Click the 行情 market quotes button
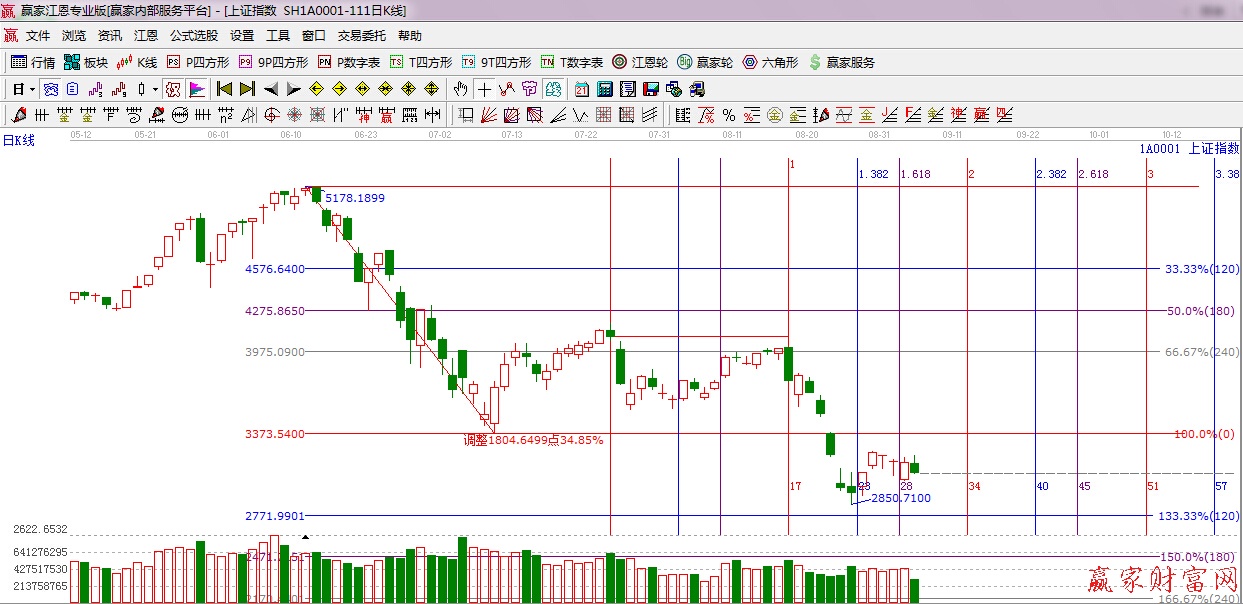1243x604 pixels. click(33, 62)
